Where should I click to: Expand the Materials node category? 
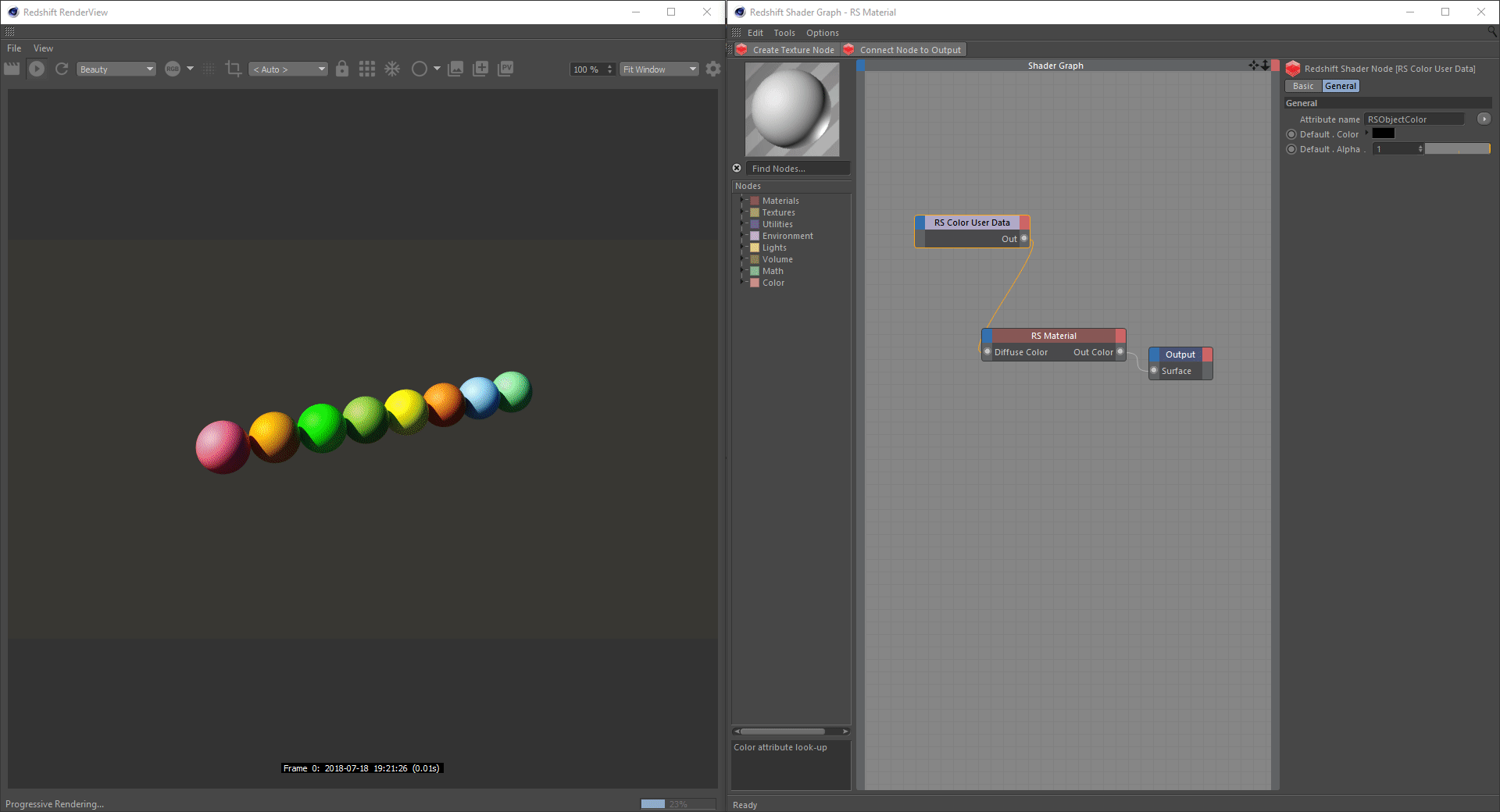742,201
